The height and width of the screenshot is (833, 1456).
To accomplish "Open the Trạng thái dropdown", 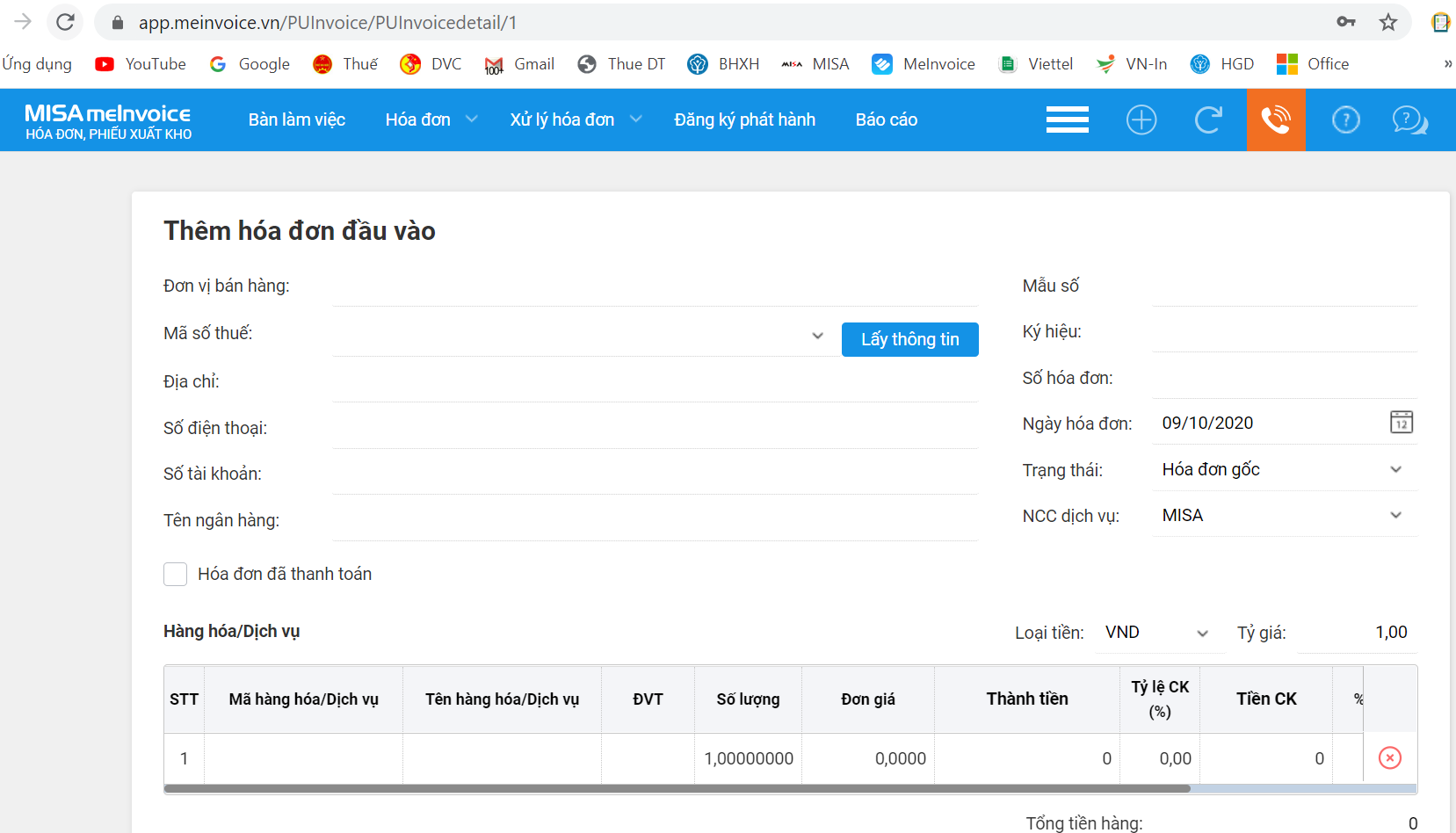I will click(1395, 470).
